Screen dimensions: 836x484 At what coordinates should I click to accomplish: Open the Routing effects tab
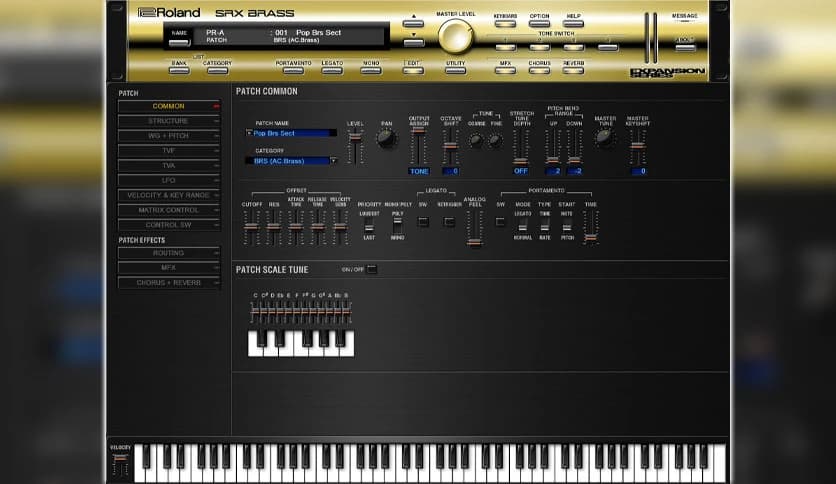pos(168,253)
